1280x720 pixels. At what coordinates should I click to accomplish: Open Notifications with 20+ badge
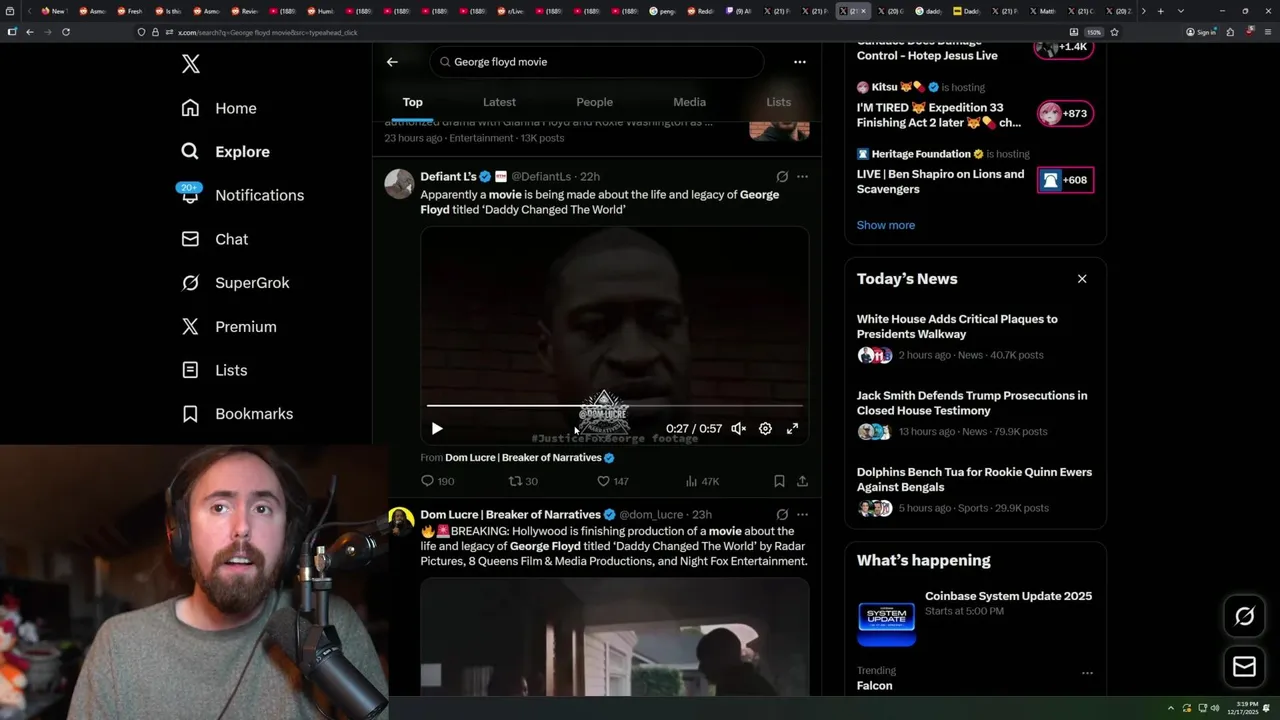point(242,195)
